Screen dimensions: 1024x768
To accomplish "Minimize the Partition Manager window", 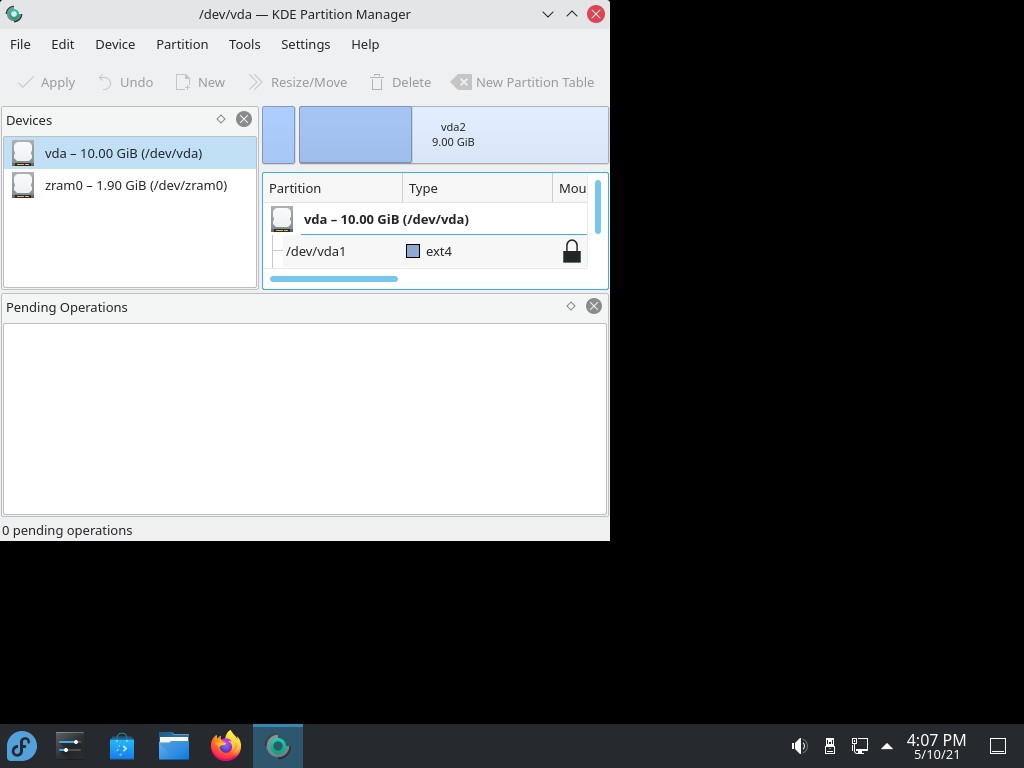I will (548, 14).
